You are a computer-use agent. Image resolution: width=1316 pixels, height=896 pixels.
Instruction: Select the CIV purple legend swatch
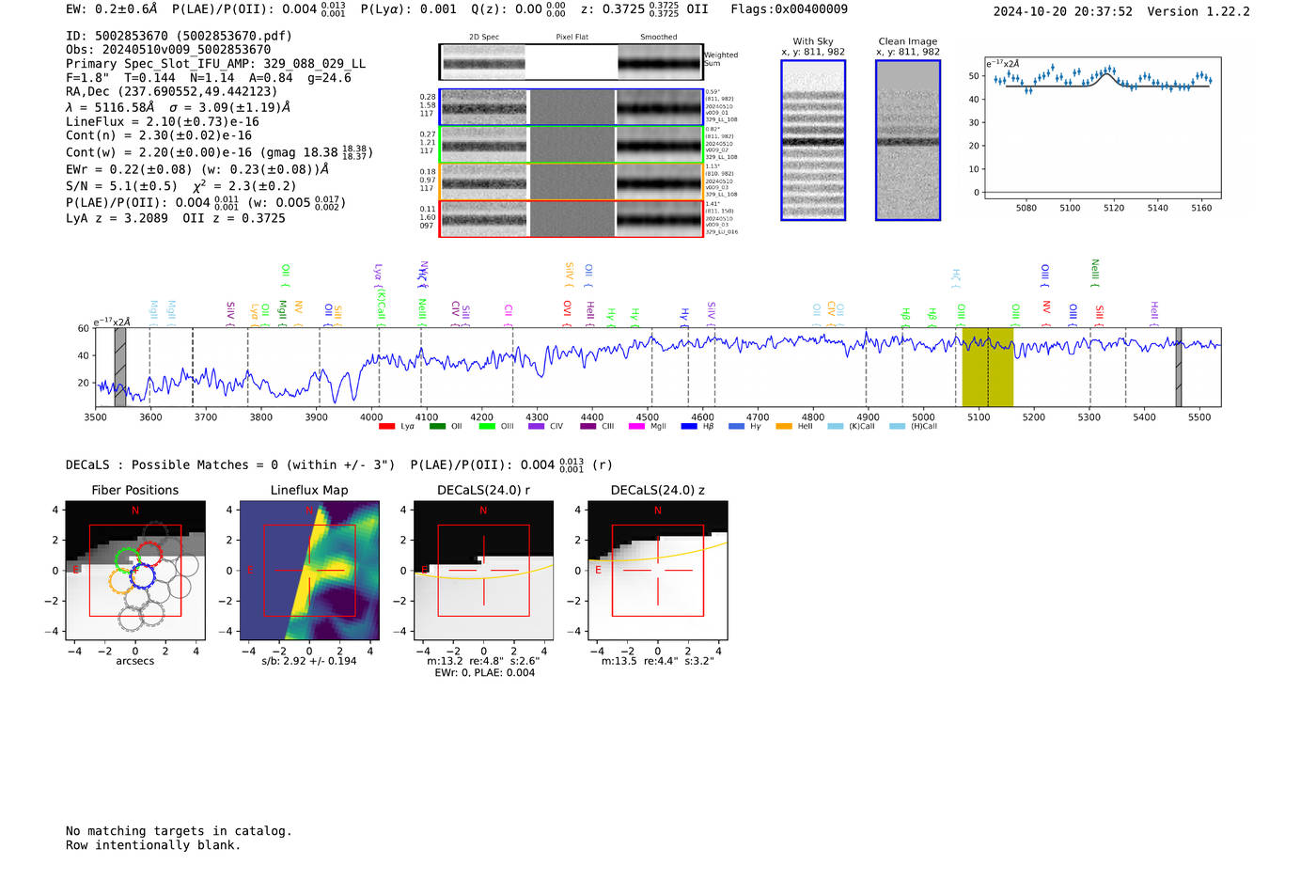pyautogui.click(x=537, y=427)
